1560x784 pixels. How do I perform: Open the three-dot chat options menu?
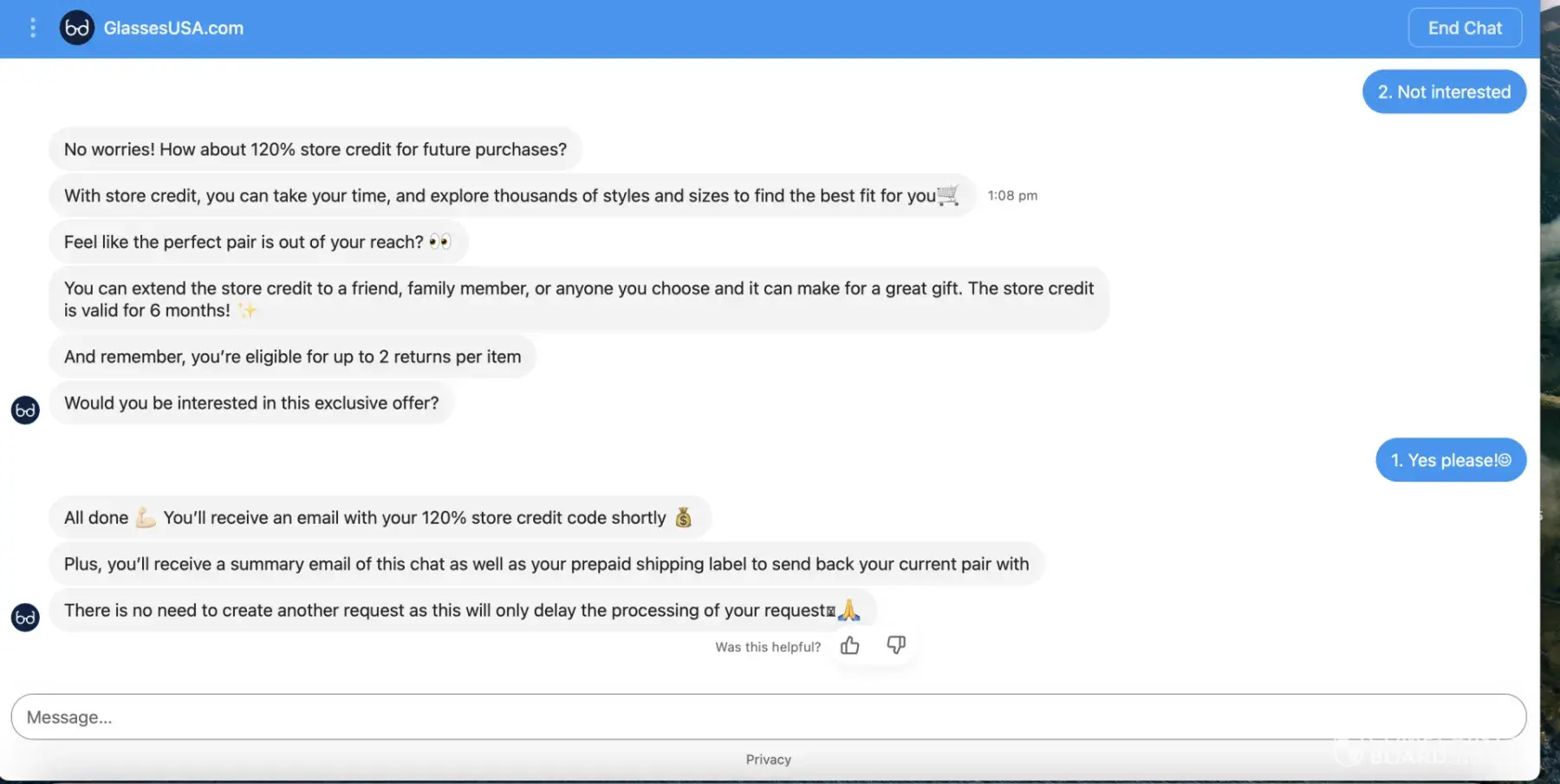click(33, 28)
